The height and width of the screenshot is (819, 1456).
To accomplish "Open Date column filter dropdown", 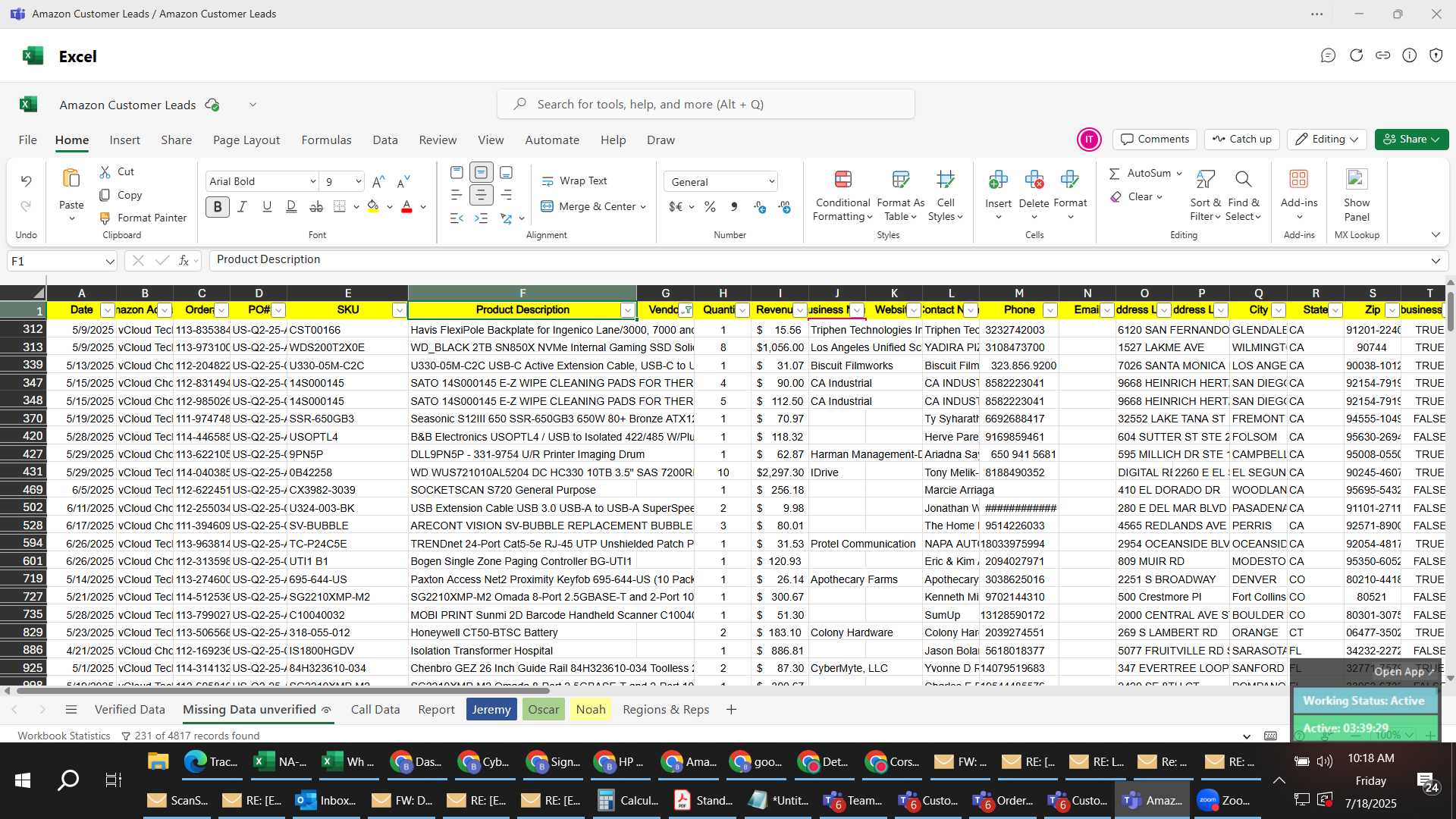I will pos(107,310).
